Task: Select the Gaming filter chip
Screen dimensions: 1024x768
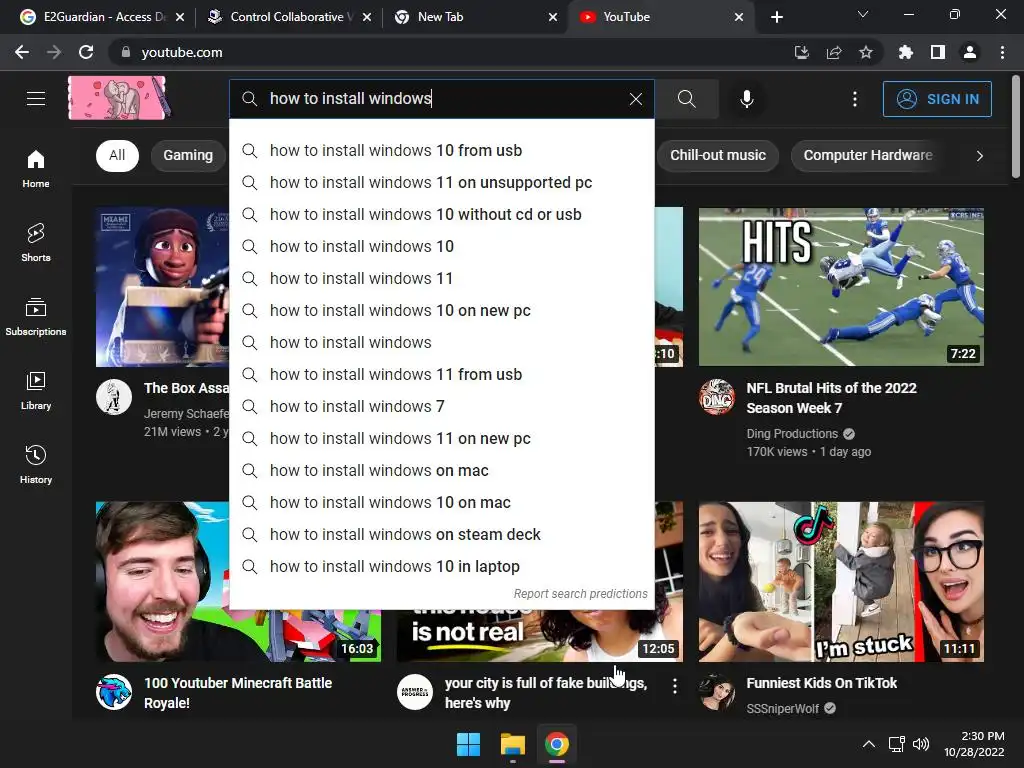Action: pyautogui.click(x=188, y=155)
